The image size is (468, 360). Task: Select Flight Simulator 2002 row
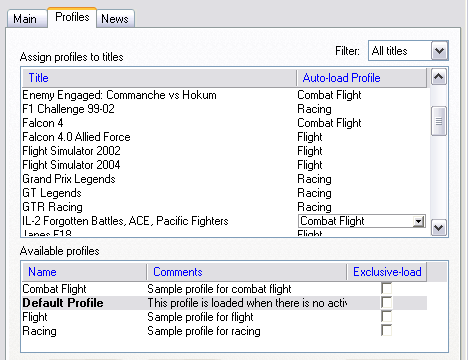pos(71,151)
